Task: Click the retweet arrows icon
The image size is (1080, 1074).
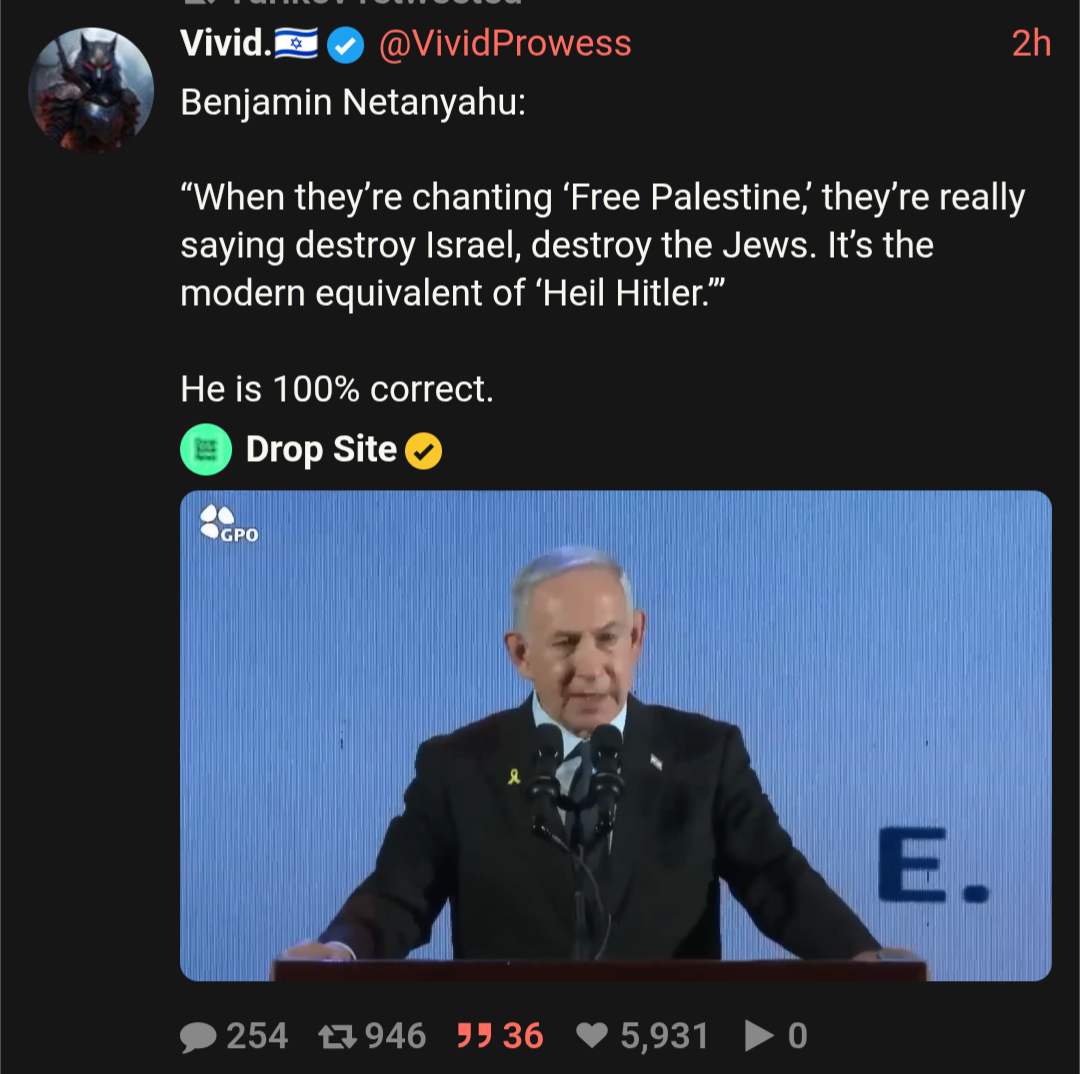Action: tap(336, 1036)
